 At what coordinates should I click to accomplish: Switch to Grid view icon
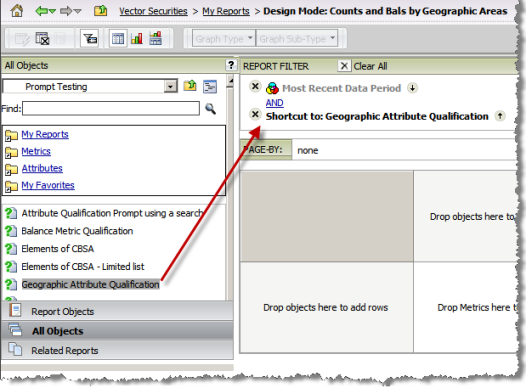click(x=118, y=39)
